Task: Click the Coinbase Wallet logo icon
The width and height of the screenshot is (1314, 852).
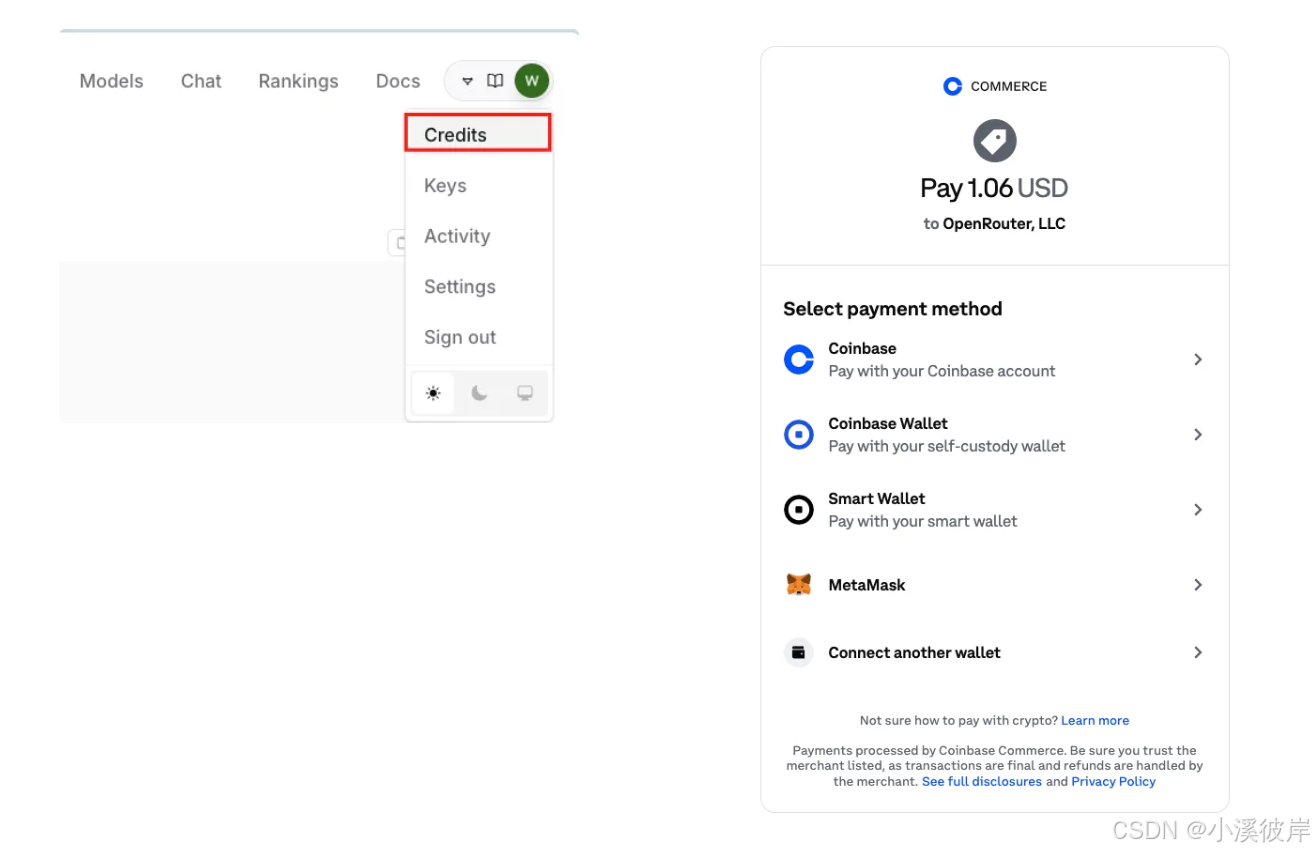Action: click(x=799, y=434)
